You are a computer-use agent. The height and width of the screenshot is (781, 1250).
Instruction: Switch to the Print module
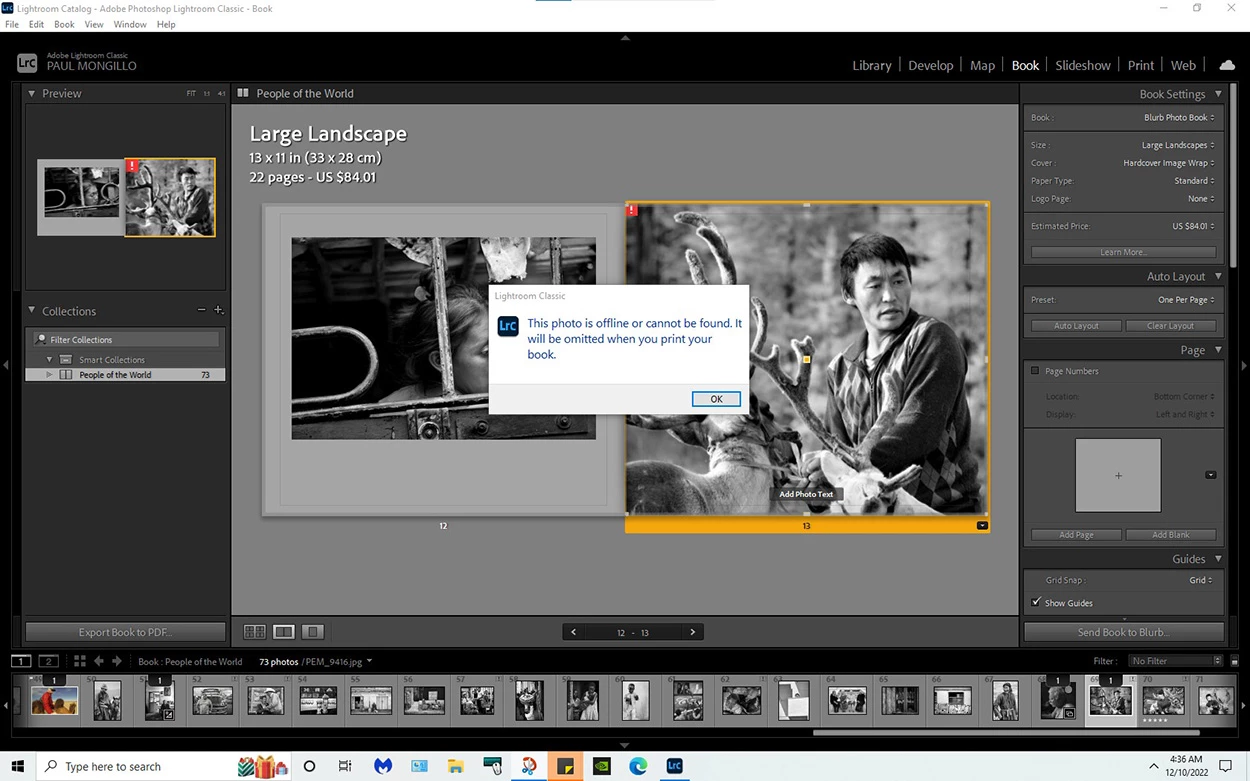coord(1141,65)
